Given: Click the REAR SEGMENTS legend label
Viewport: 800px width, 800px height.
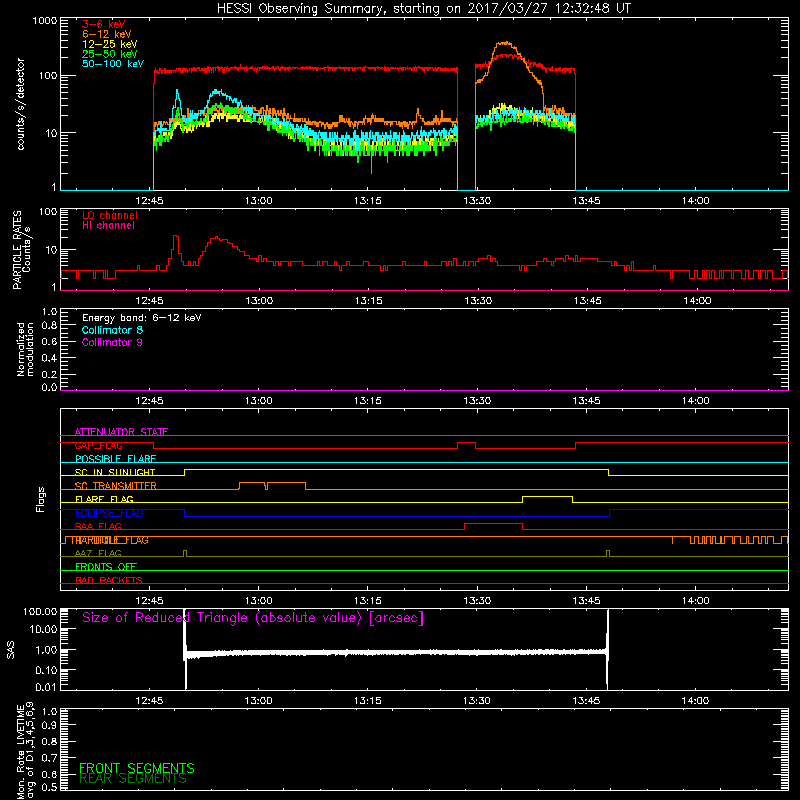Looking at the screenshot, I should point(133,779).
